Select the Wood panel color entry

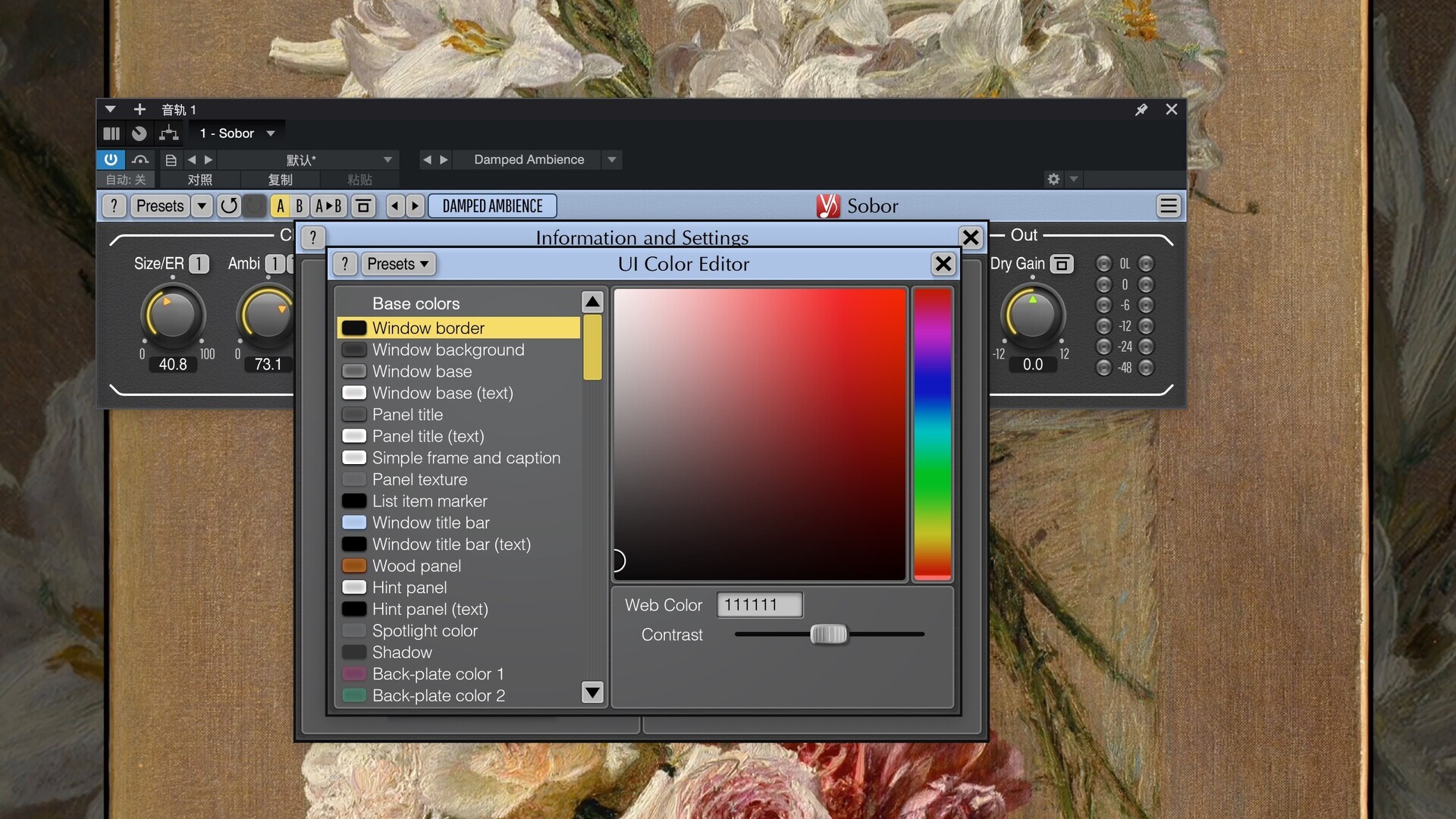tap(416, 566)
